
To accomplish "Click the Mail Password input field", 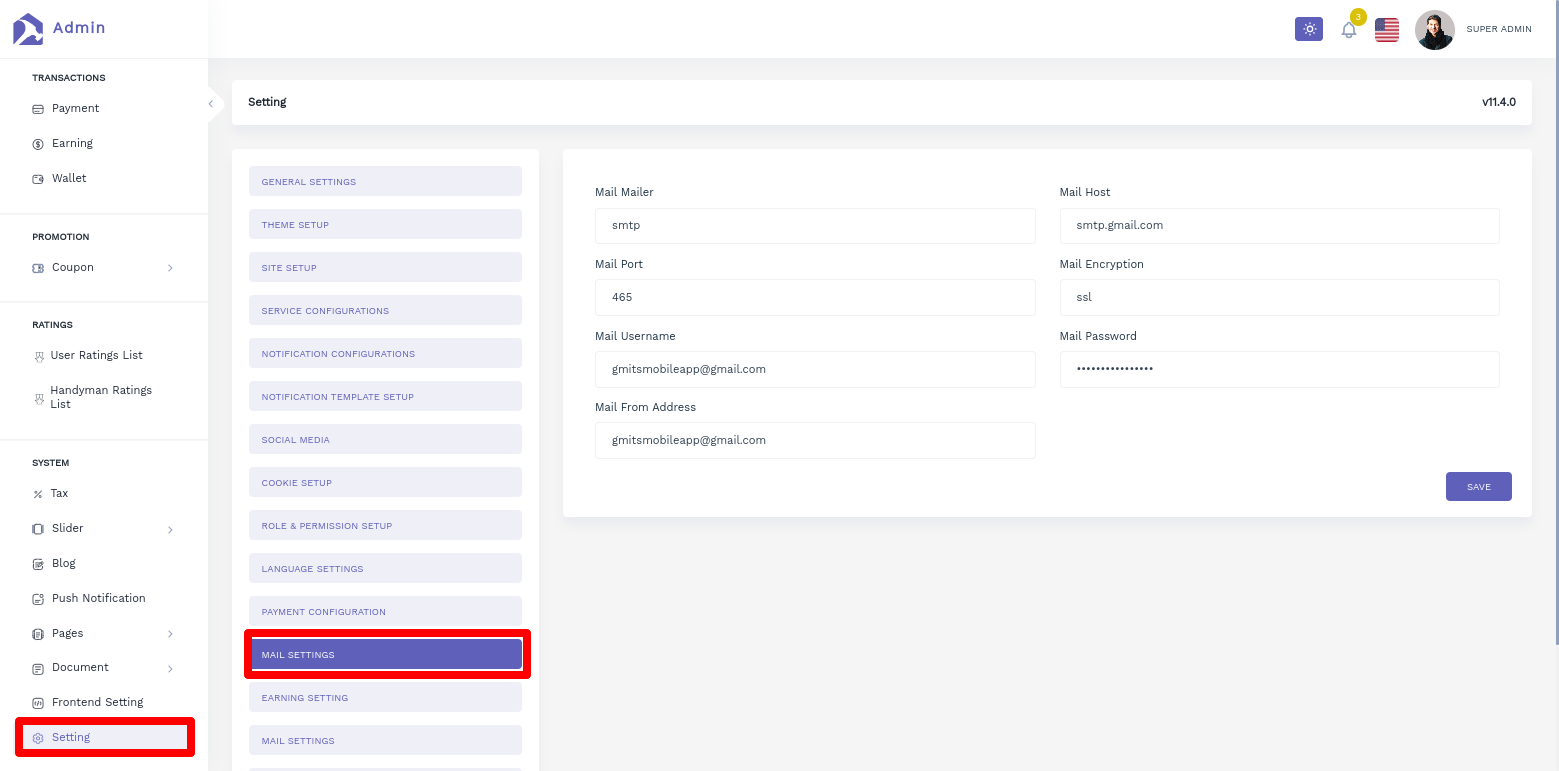I will point(1280,369).
